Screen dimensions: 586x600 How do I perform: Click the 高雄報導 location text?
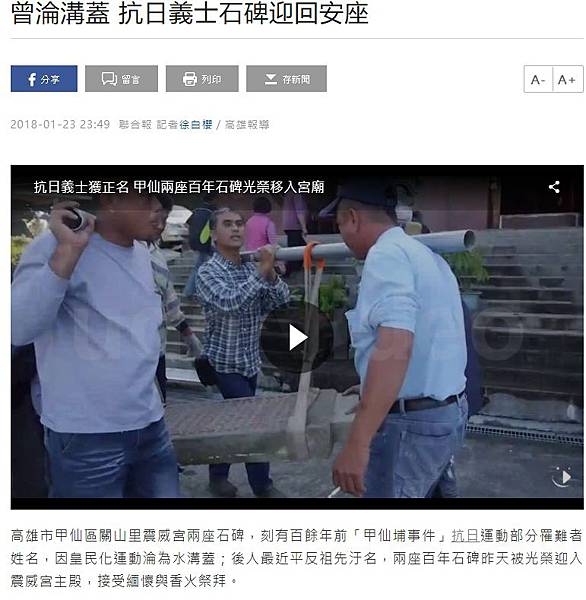[247, 125]
